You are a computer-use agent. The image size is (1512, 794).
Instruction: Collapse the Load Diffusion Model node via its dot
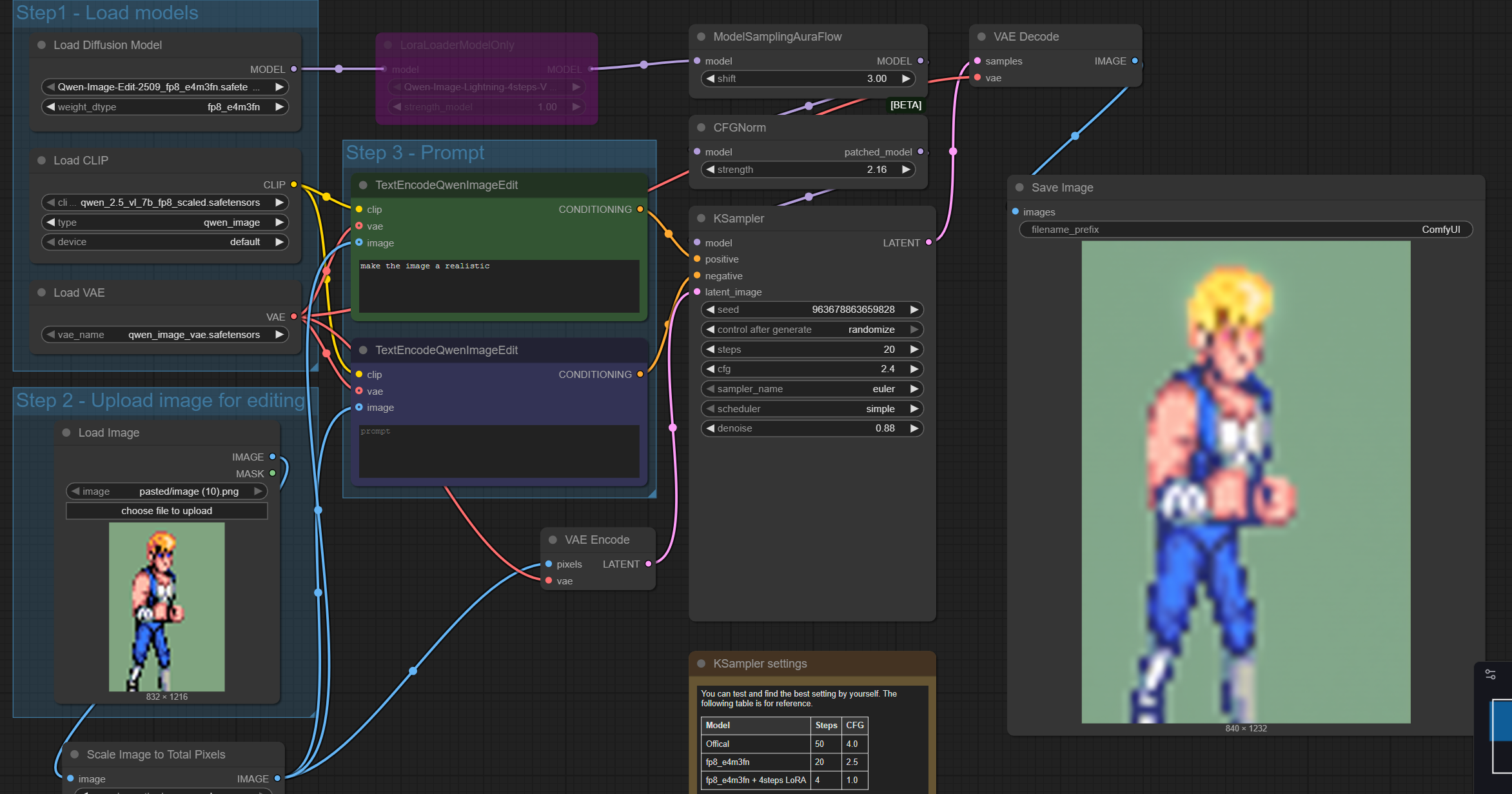(41, 45)
